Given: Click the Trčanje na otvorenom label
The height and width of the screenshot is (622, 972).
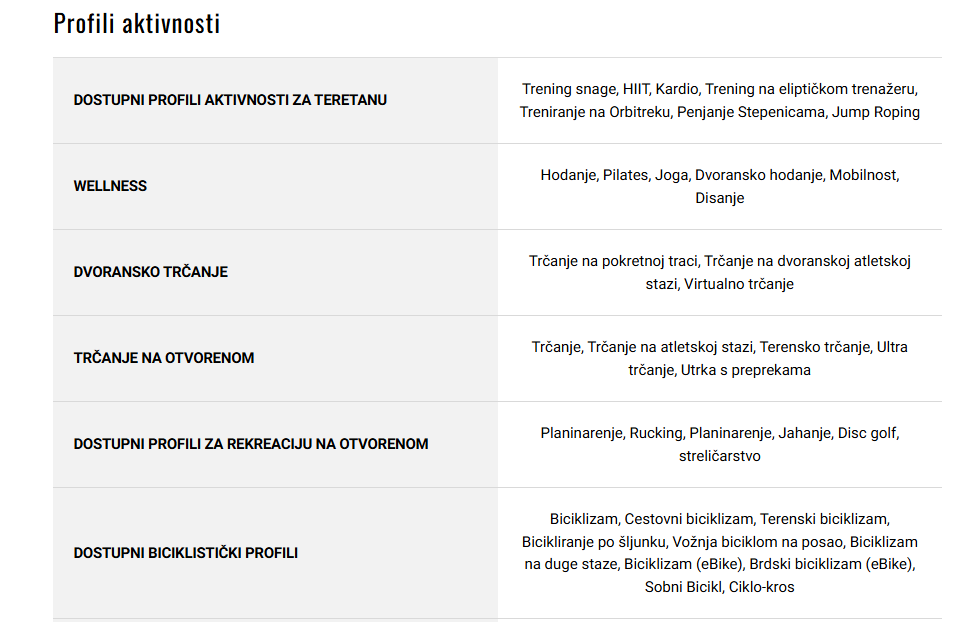Looking at the screenshot, I should [164, 358].
